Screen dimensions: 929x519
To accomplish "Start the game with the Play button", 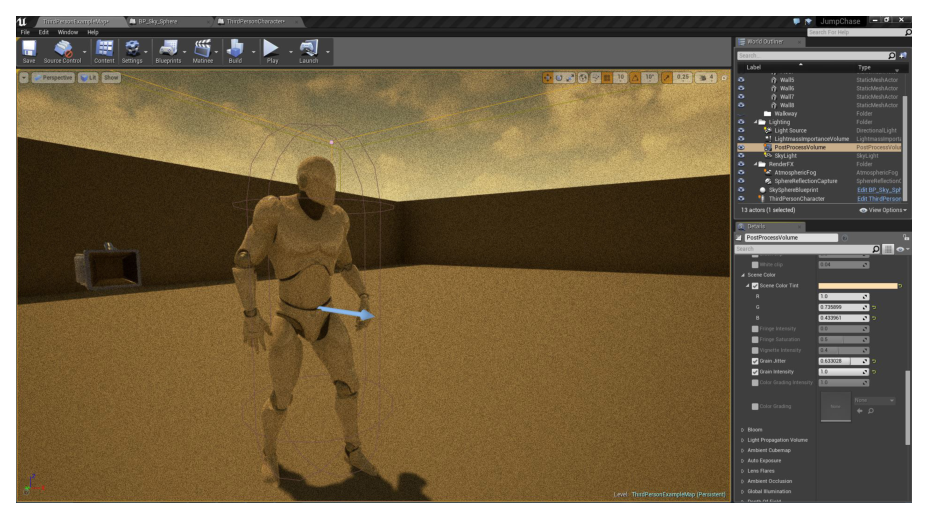I will [272, 52].
